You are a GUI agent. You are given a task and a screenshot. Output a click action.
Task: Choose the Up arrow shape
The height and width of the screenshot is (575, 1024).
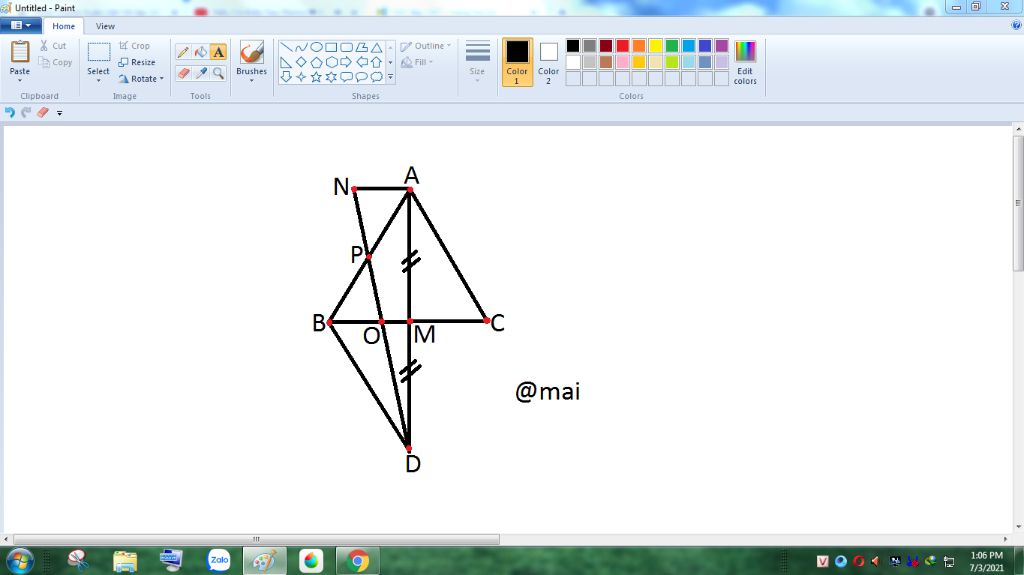(x=376, y=62)
